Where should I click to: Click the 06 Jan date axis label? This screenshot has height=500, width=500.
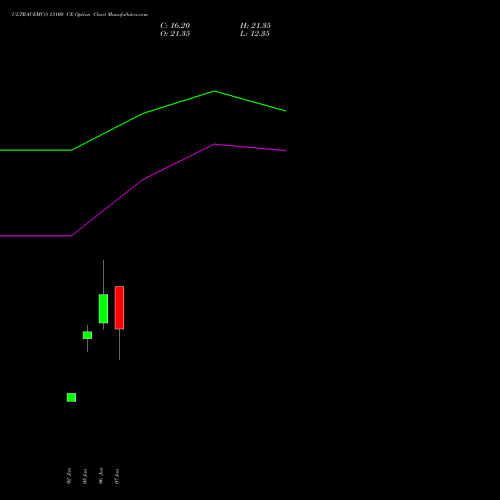click(101, 476)
